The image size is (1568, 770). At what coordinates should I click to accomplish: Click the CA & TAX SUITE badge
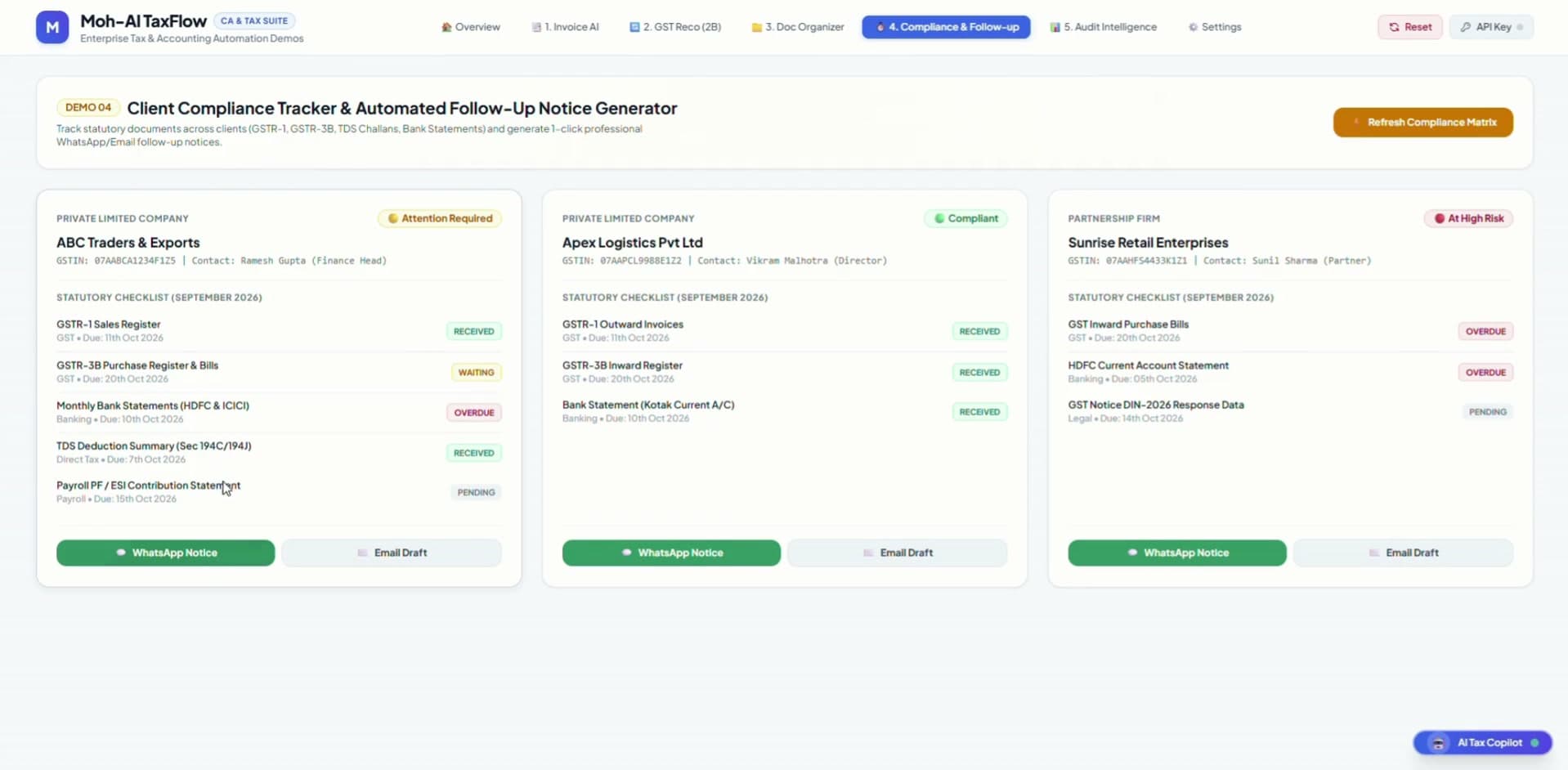click(x=254, y=20)
